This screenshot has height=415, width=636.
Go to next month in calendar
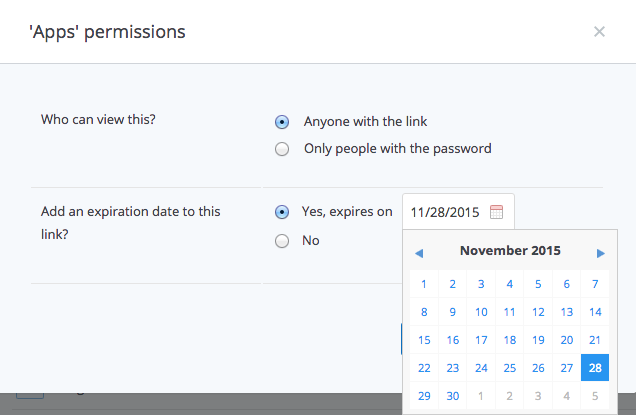tap(600, 253)
